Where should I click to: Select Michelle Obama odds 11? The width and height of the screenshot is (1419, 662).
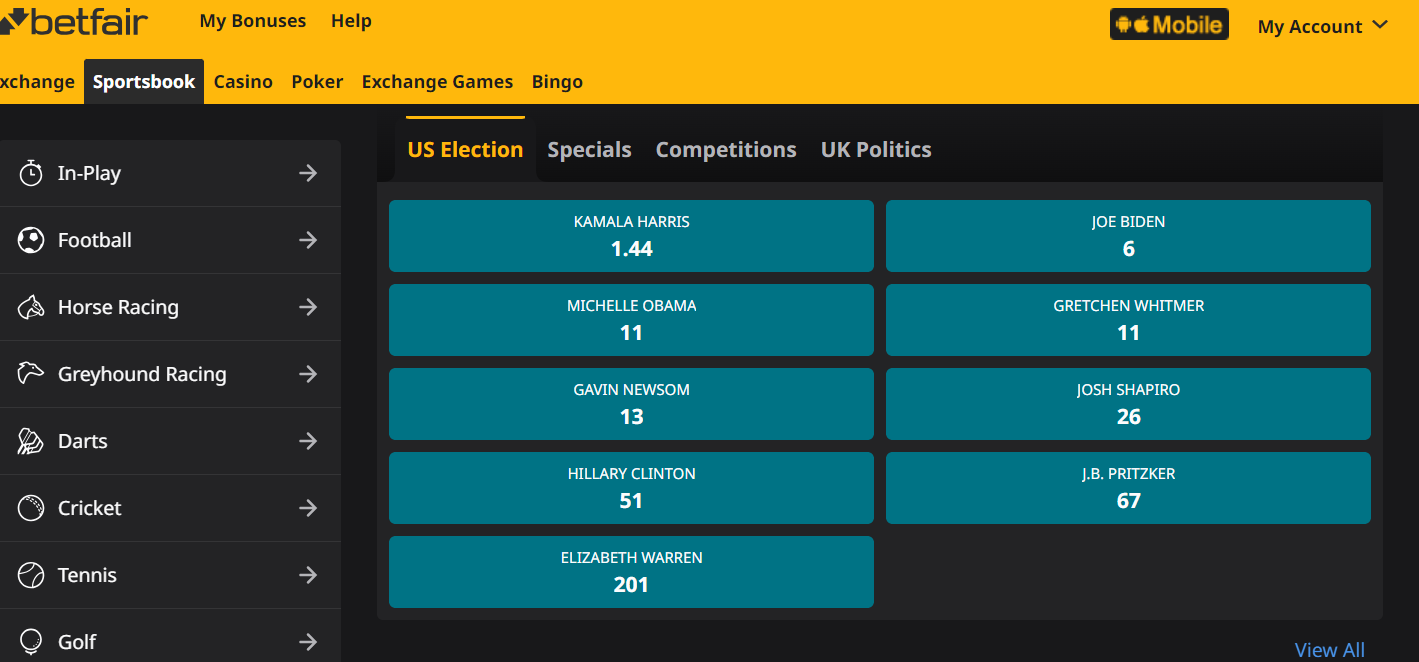(x=631, y=320)
